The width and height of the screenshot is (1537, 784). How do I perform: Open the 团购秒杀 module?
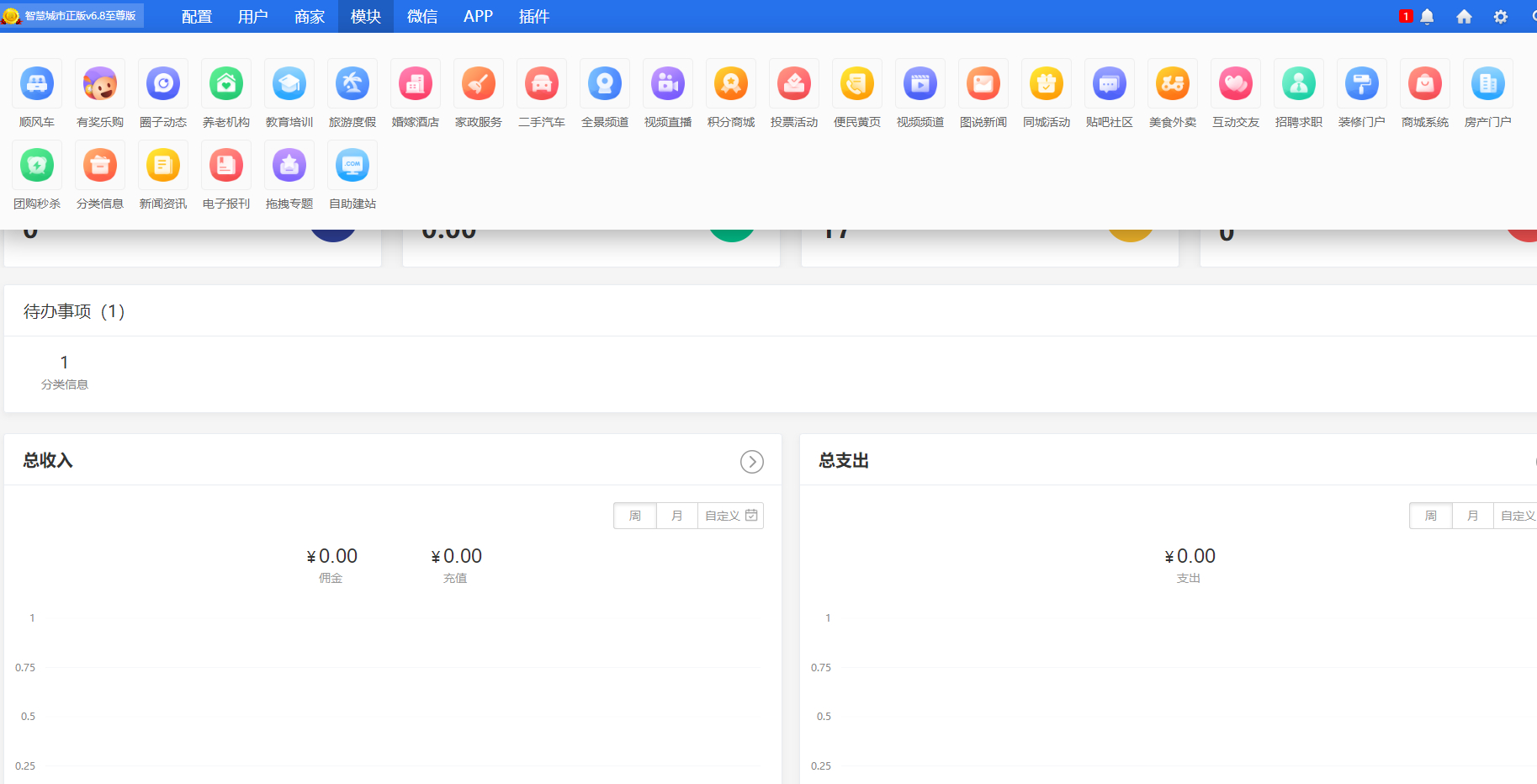pyautogui.click(x=37, y=176)
